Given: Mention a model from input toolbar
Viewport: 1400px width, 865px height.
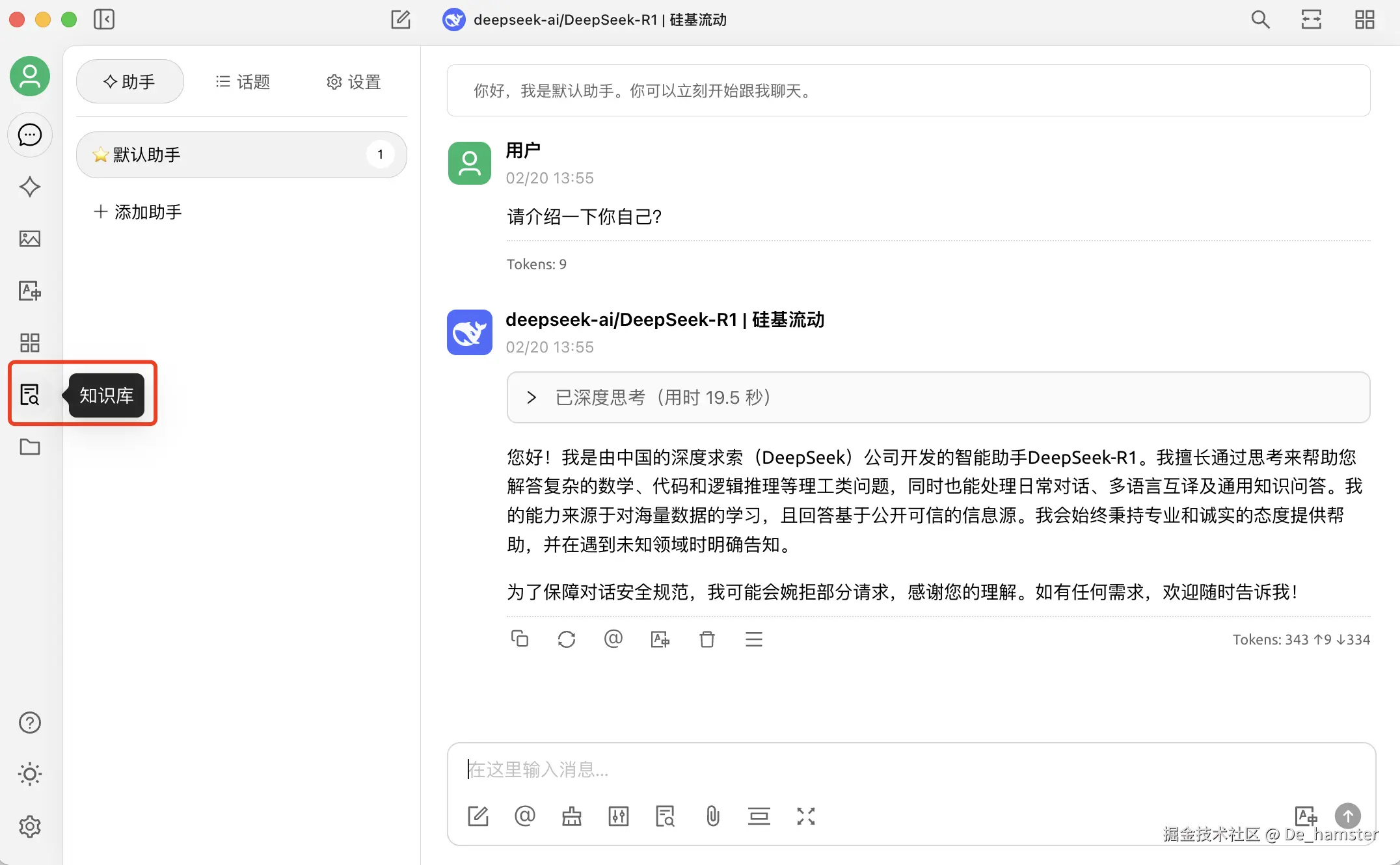Looking at the screenshot, I should [525, 816].
